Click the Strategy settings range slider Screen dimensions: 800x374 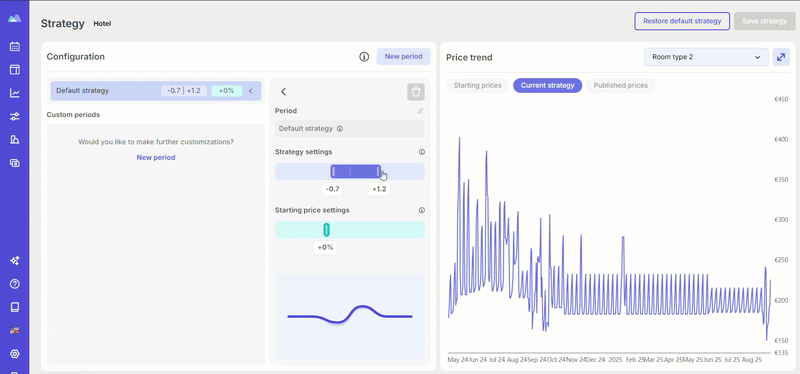[x=356, y=171]
